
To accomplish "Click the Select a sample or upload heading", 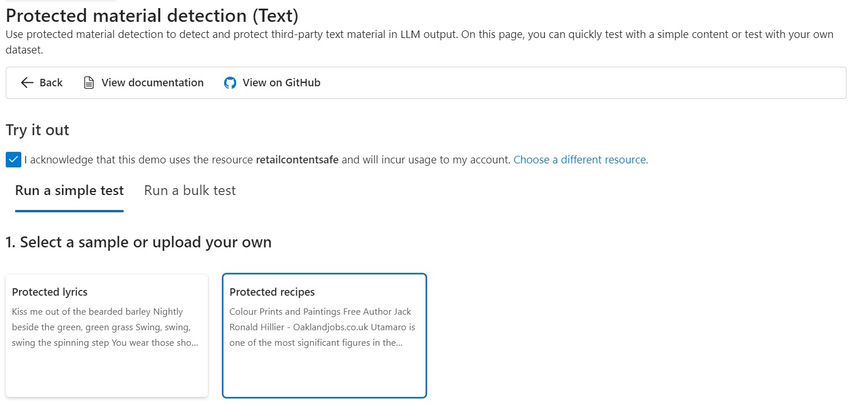I will pos(138,243).
